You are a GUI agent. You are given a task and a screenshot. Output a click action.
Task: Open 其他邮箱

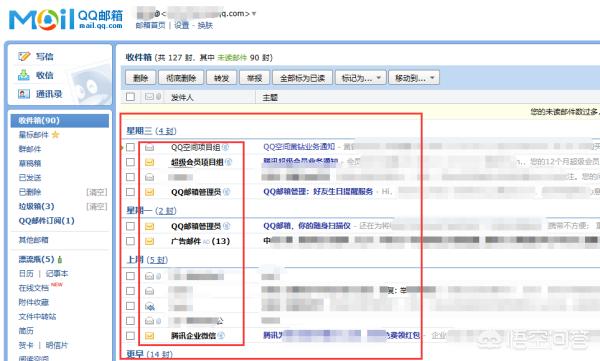[34, 240]
